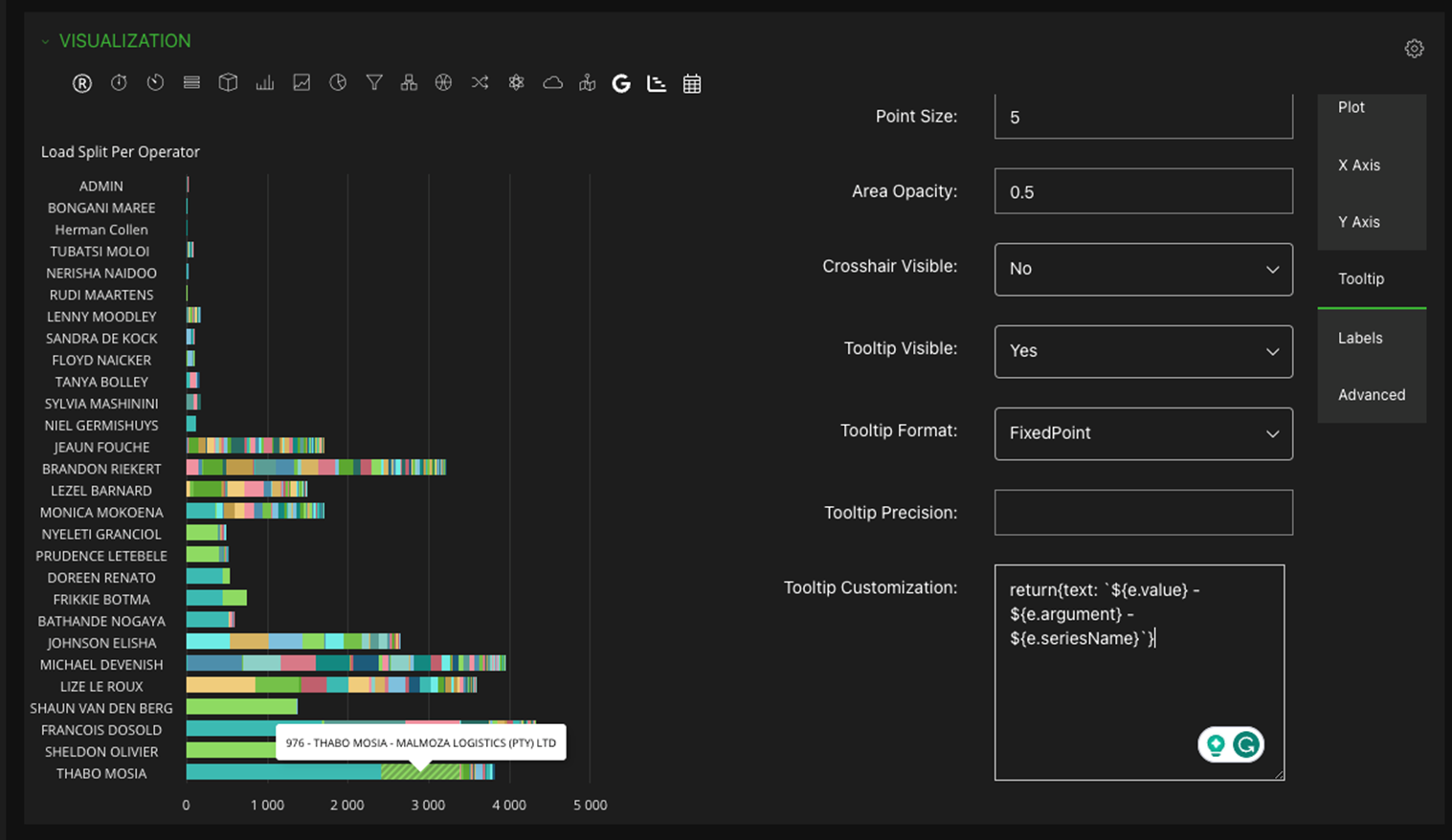Click the map pin visualization icon

click(x=587, y=84)
